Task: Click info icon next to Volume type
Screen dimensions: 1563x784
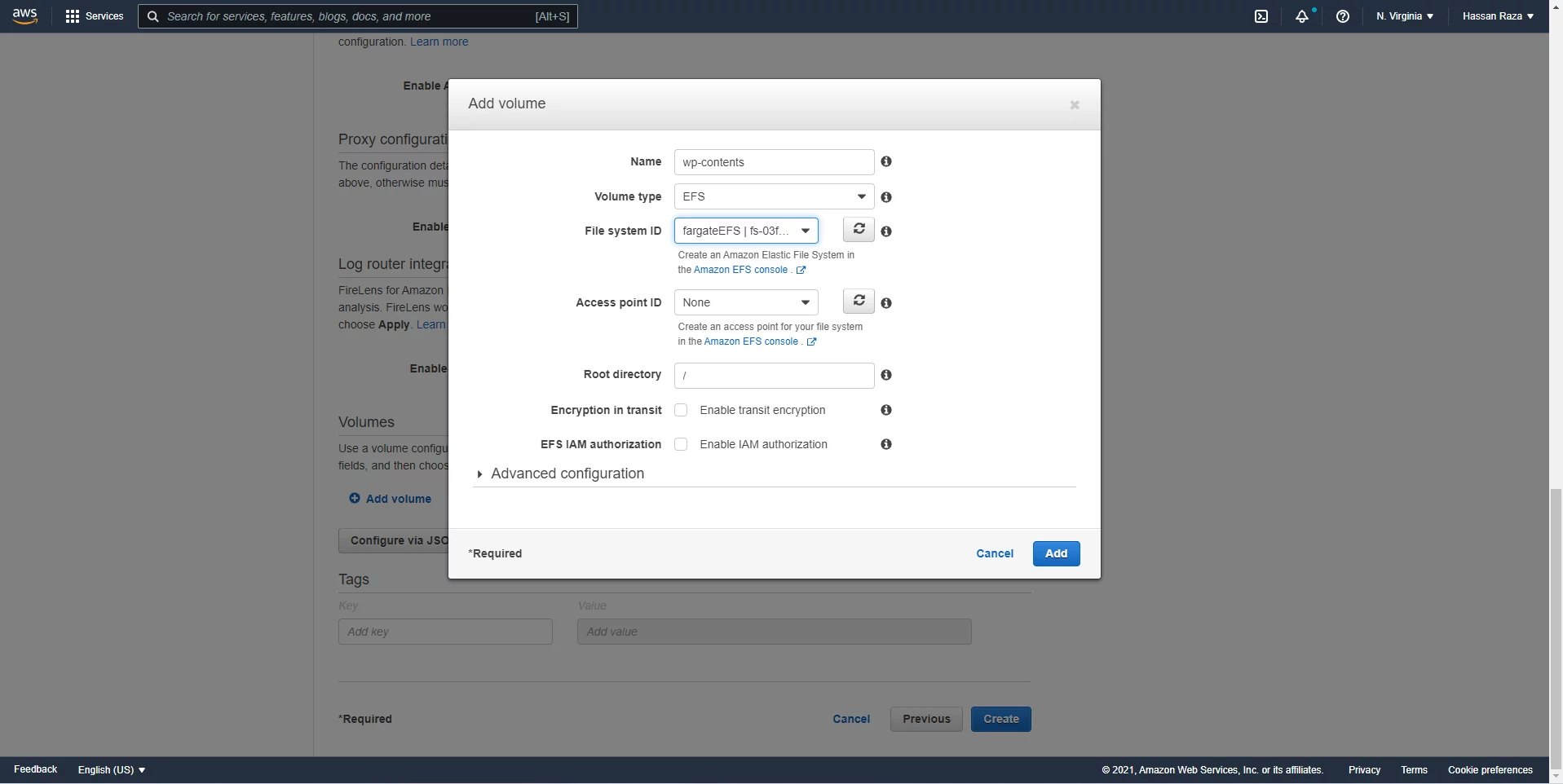Action: click(886, 197)
